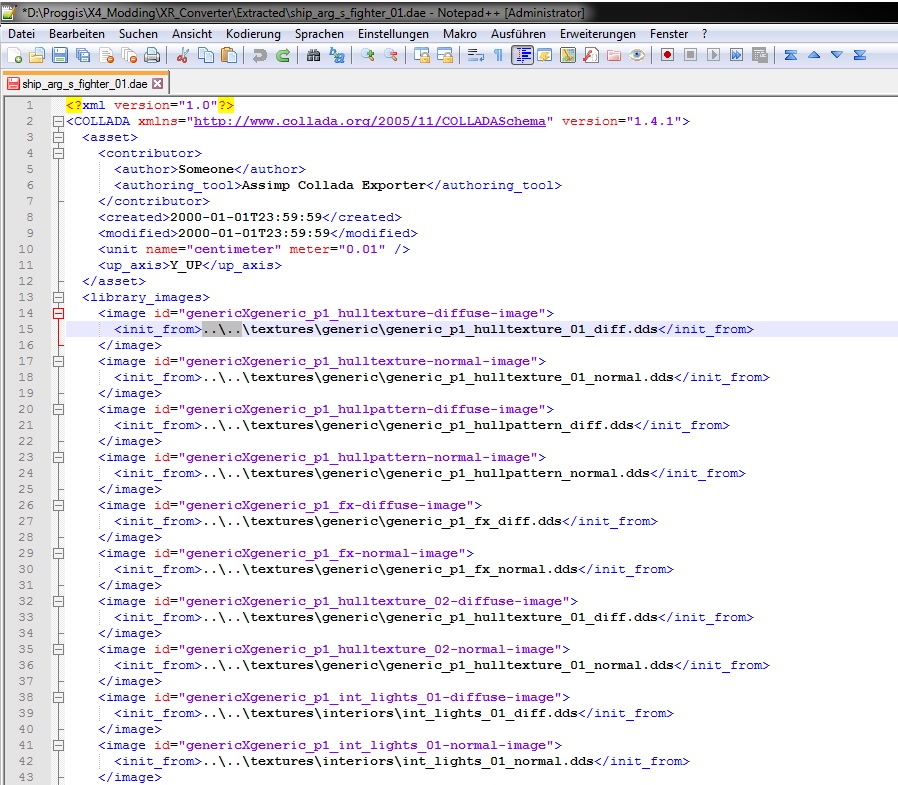The width and height of the screenshot is (898, 785).
Task: Show all characters pilcrow icon
Action: (x=498, y=56)
